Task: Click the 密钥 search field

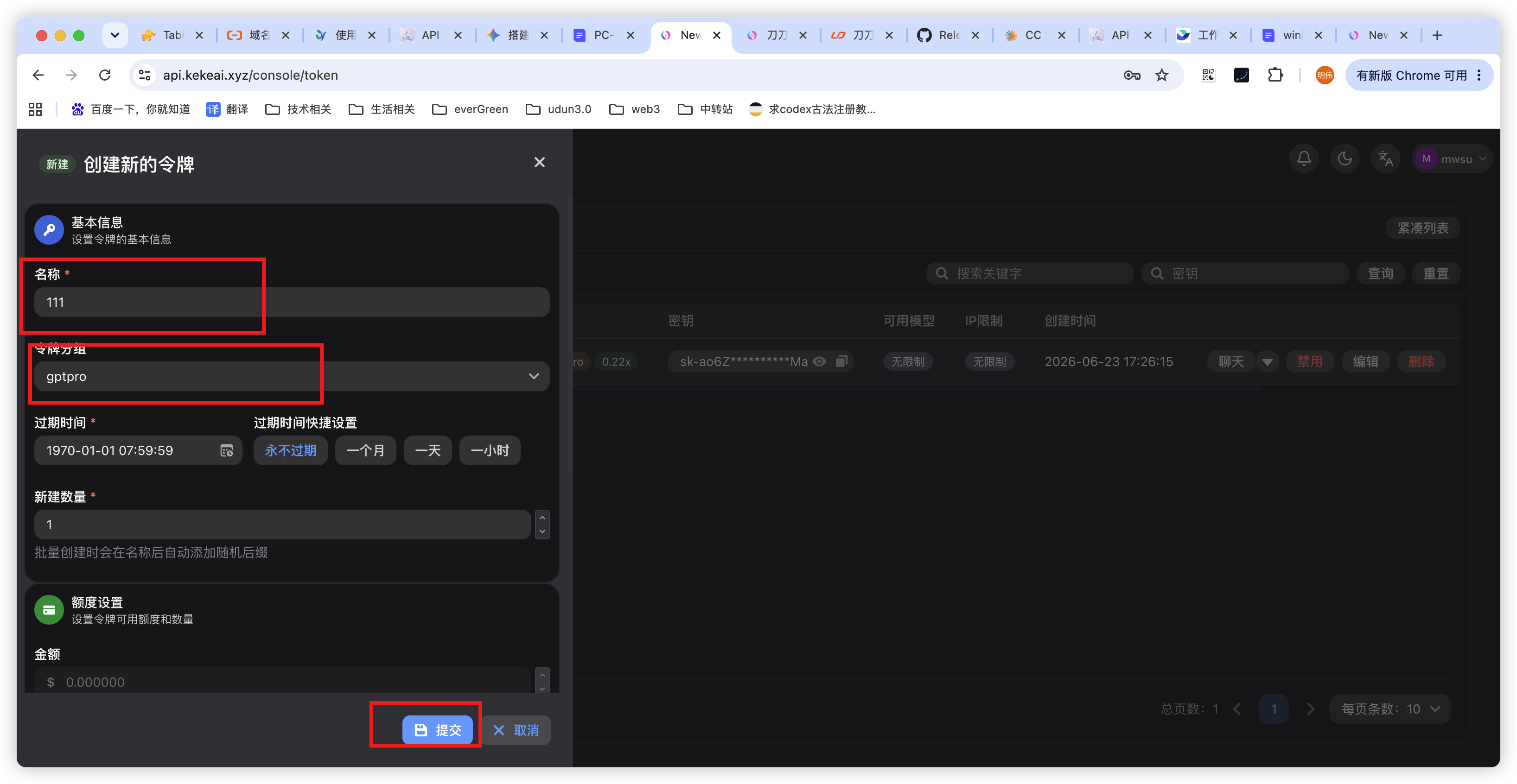Action: pos(1245,274)
